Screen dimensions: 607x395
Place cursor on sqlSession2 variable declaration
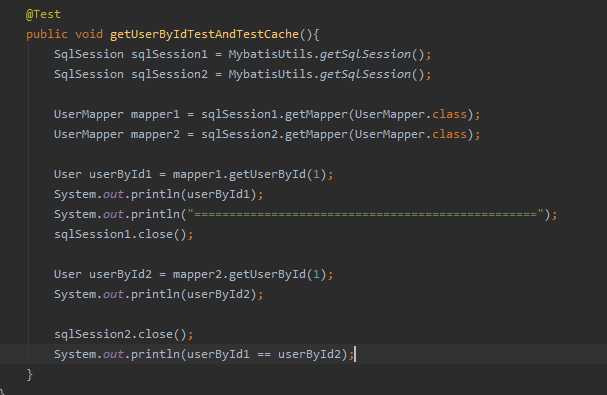[x=169, y=74]
